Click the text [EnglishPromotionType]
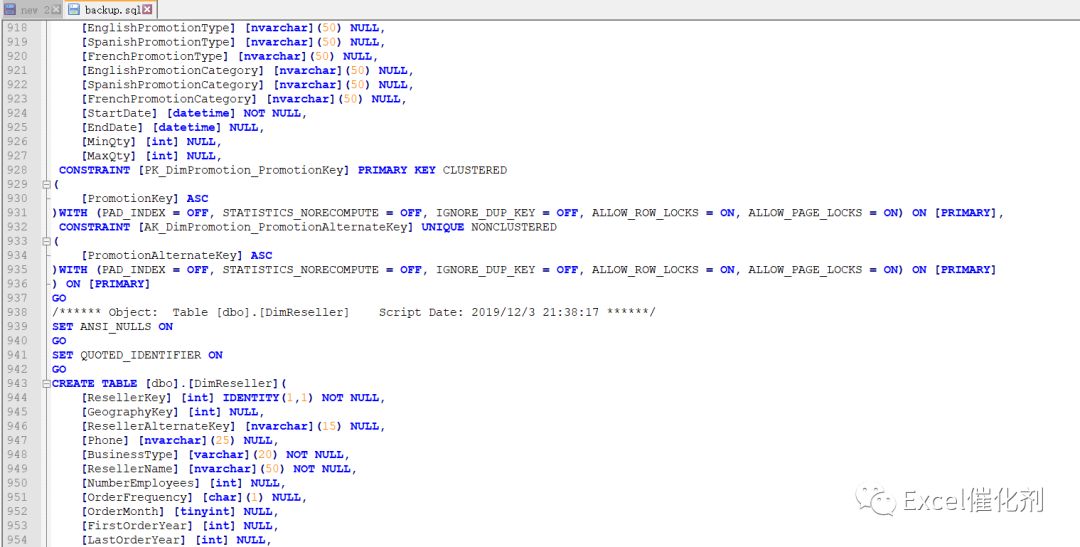 coord(158,28)
